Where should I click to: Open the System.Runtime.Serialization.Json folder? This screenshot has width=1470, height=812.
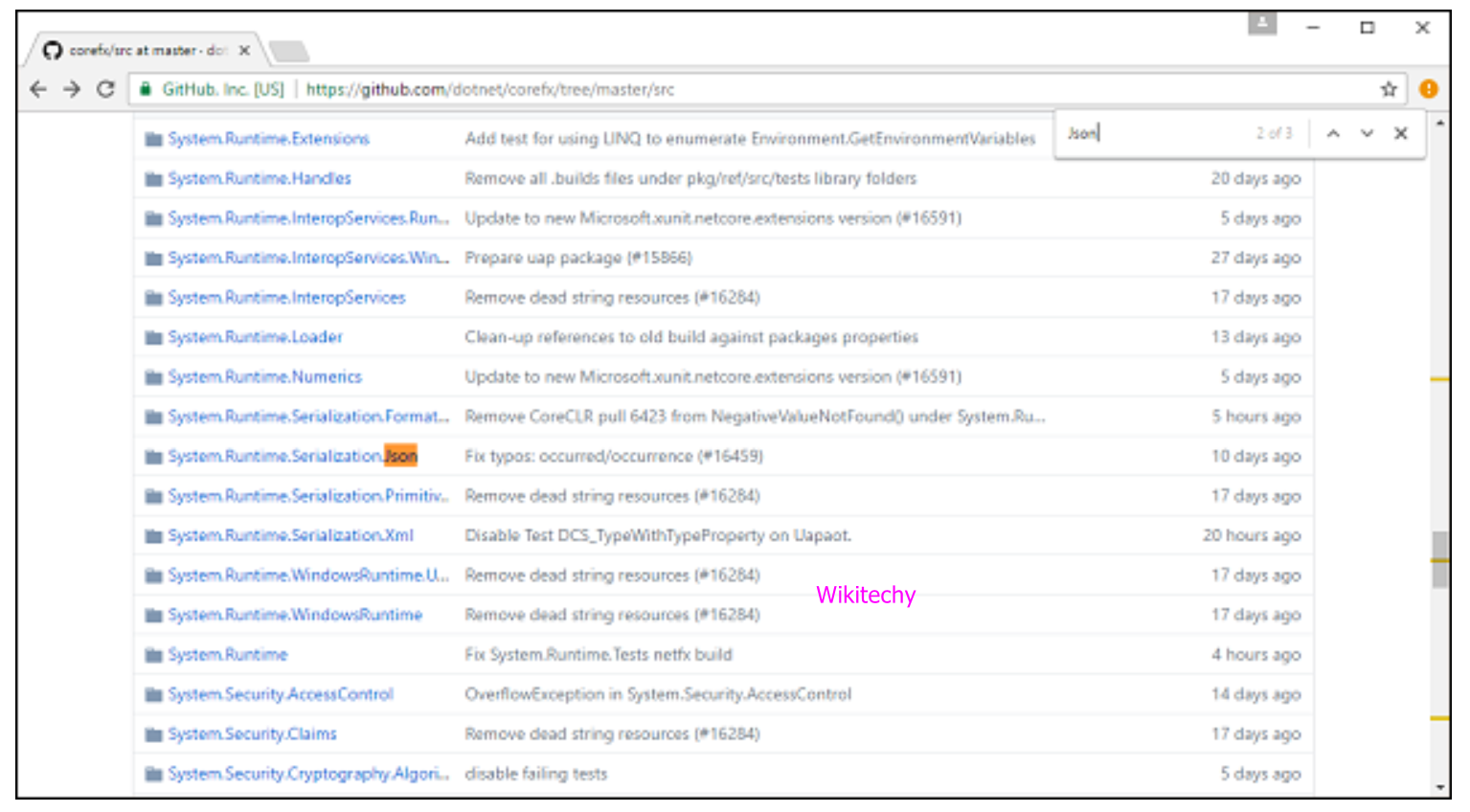coord(292,456)
